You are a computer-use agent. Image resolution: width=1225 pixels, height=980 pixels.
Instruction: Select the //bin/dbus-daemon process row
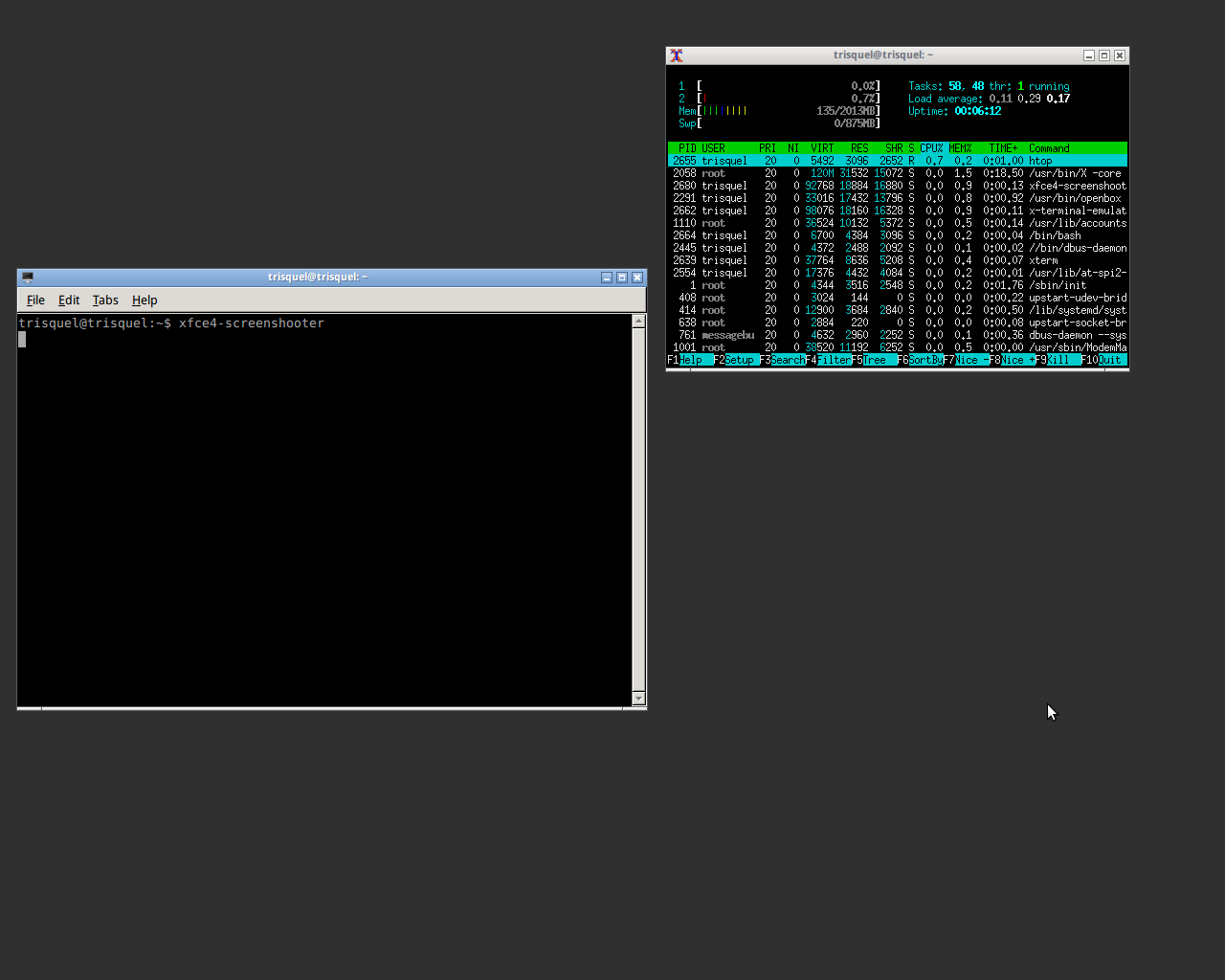[898, 248]
